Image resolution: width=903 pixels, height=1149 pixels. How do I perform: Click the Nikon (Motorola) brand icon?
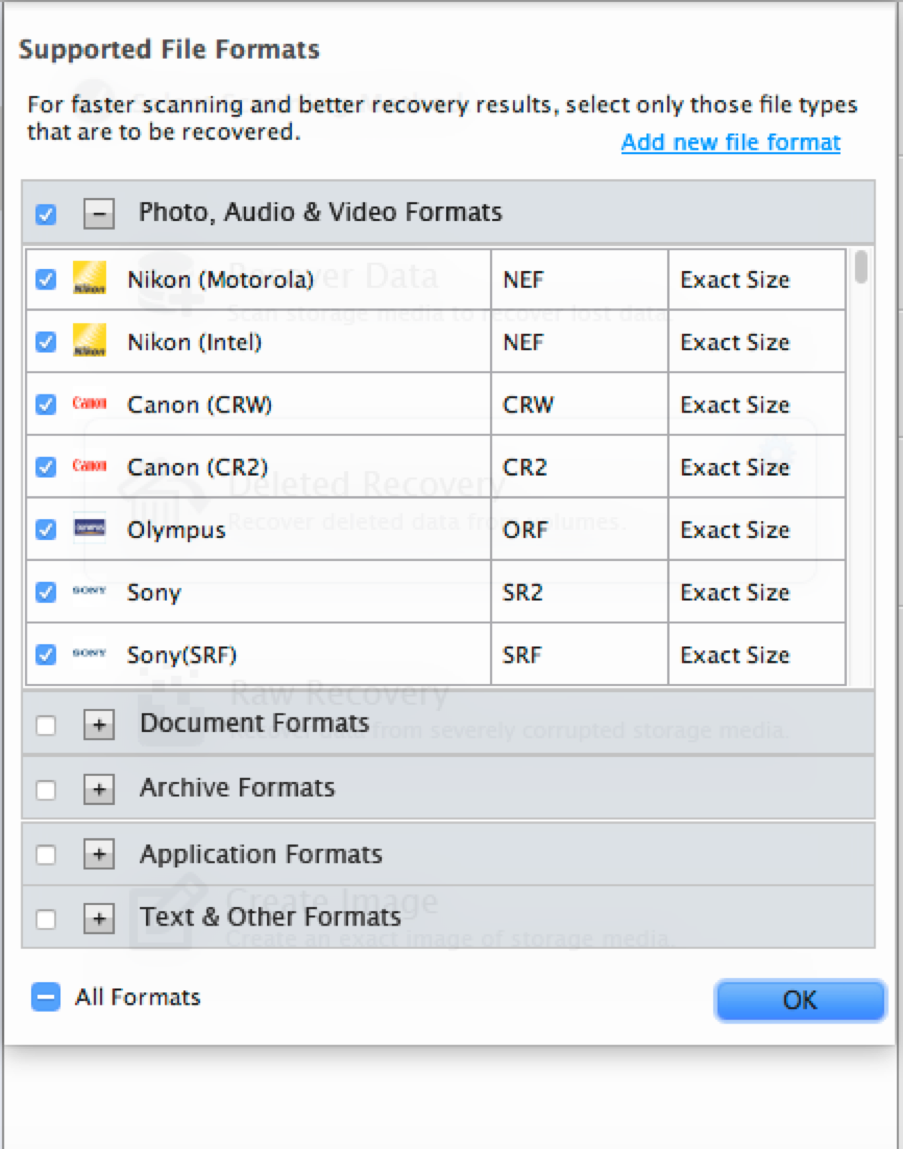pyautogui.click(x=89, y=278)
